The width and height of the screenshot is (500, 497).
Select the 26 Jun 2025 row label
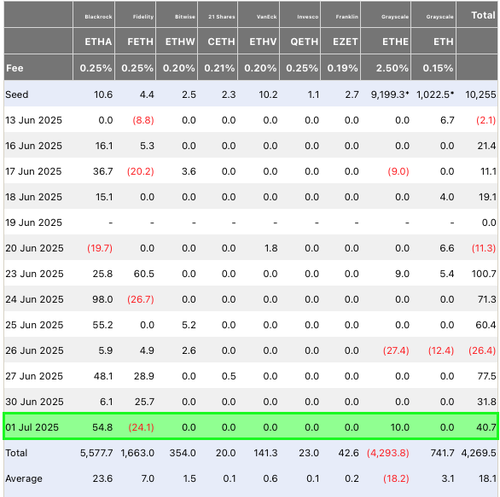point(34,351)
